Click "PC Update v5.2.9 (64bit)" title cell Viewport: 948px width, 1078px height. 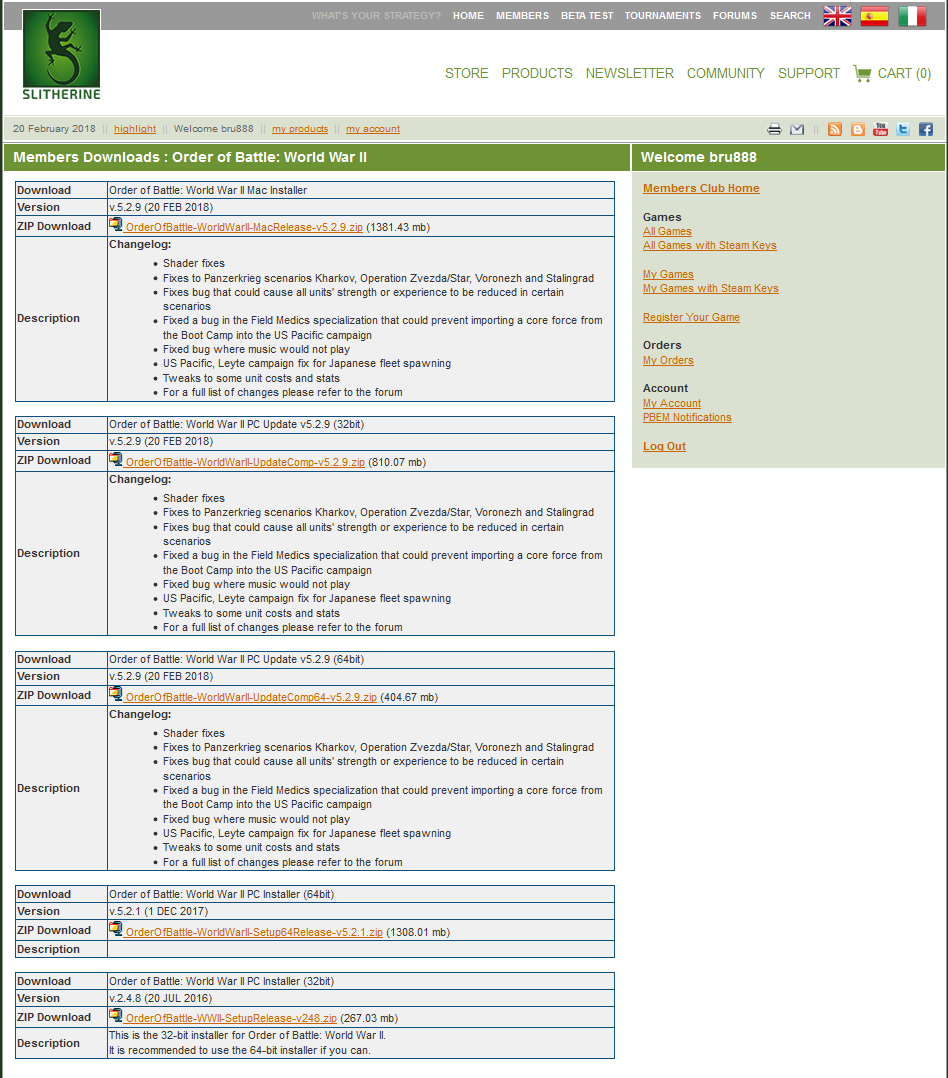click(361, 659)
